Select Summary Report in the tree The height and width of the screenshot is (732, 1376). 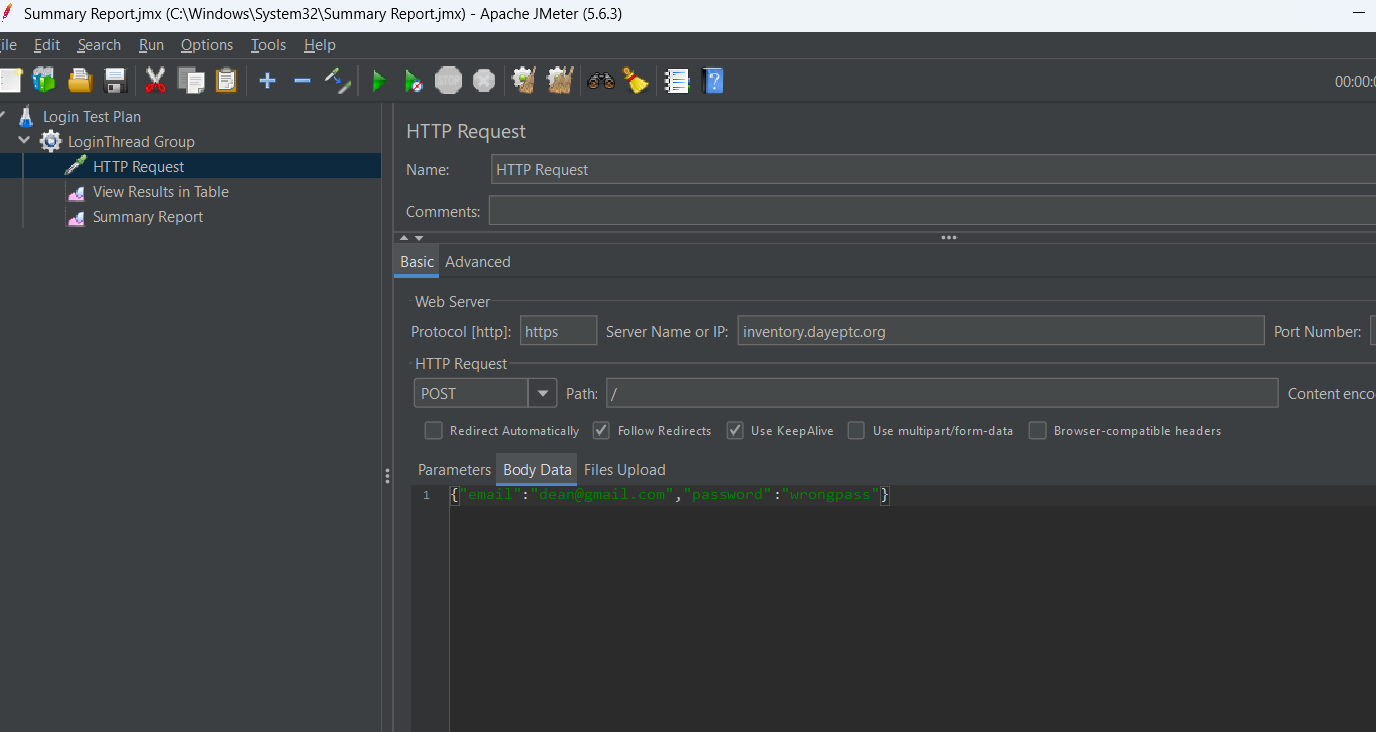point(147,217)
